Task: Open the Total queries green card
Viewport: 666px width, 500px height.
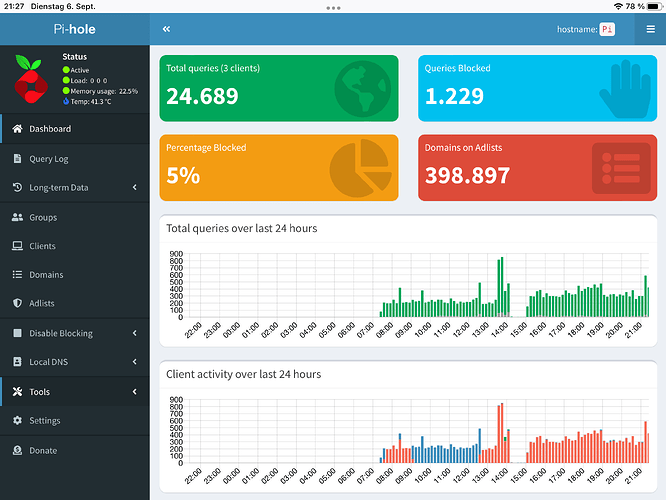Action: point(279,87)
